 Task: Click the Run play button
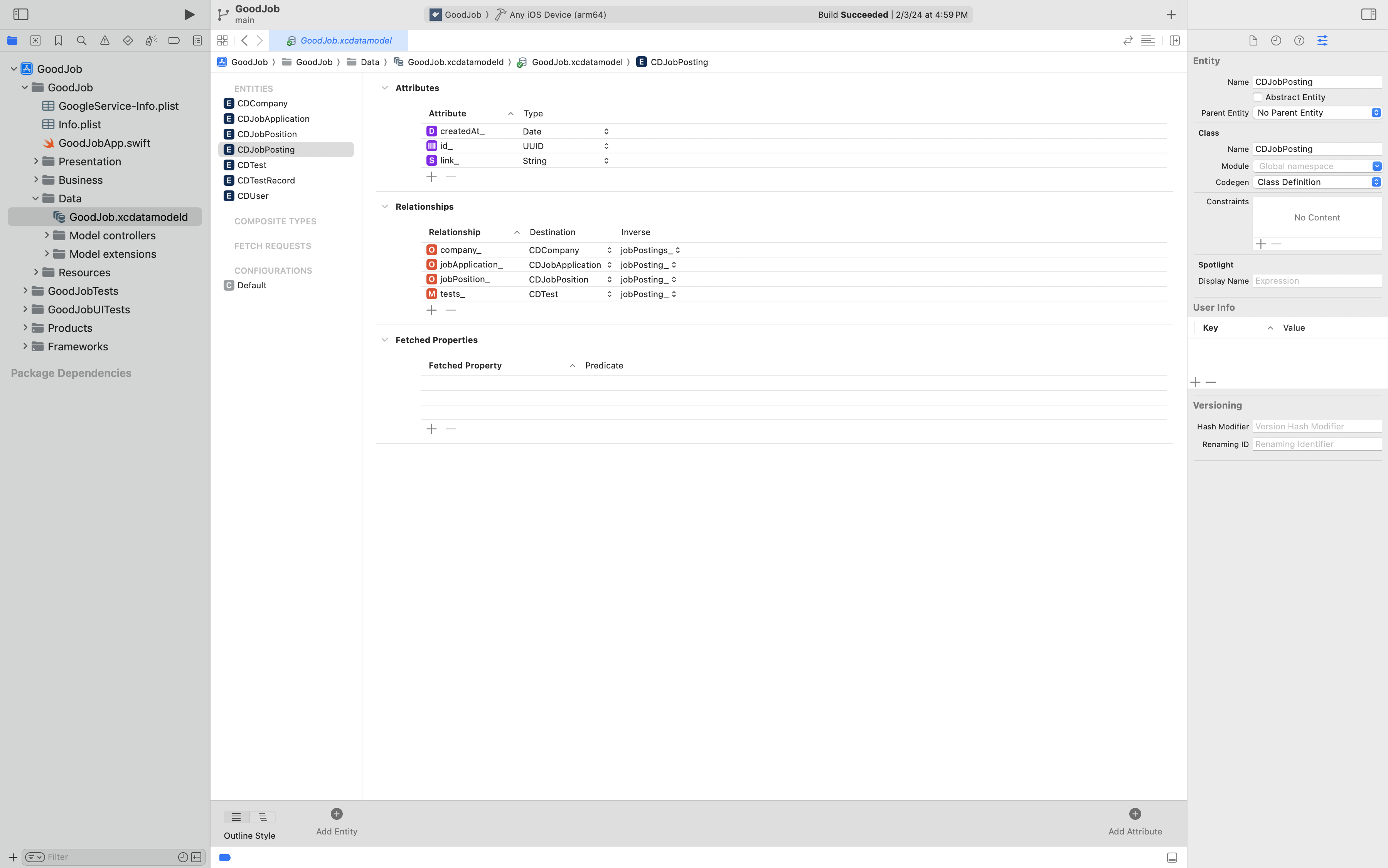(189, 14)
